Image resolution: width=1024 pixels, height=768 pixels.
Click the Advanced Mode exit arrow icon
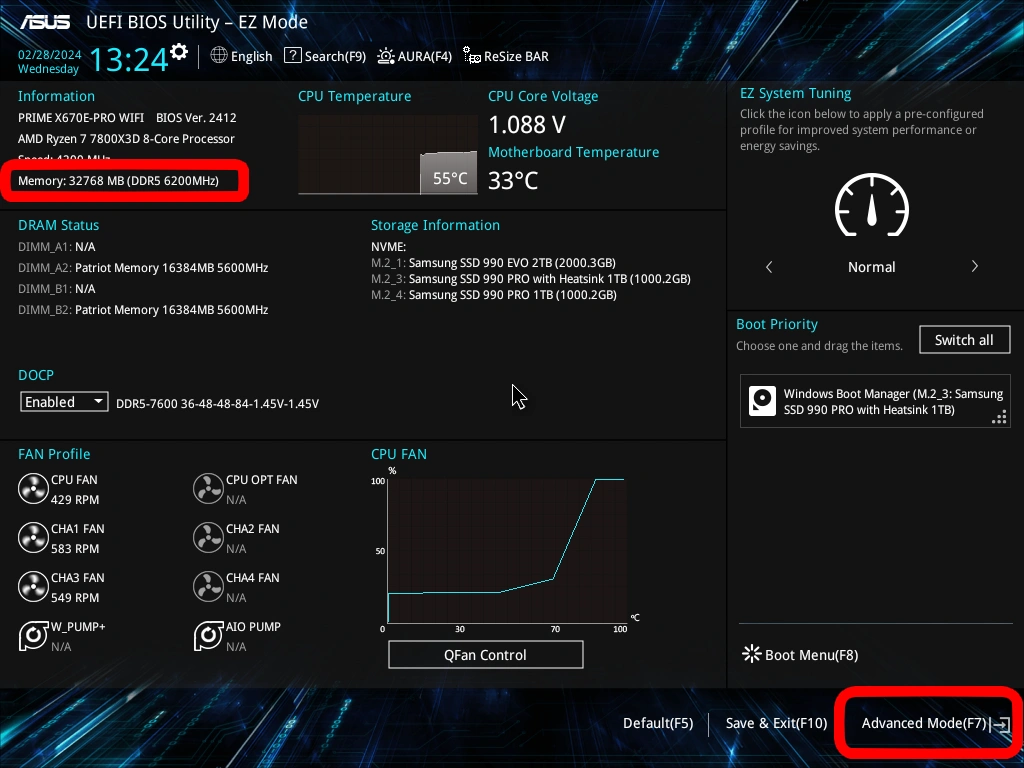pyautogui.click(x=1000, y=724)
